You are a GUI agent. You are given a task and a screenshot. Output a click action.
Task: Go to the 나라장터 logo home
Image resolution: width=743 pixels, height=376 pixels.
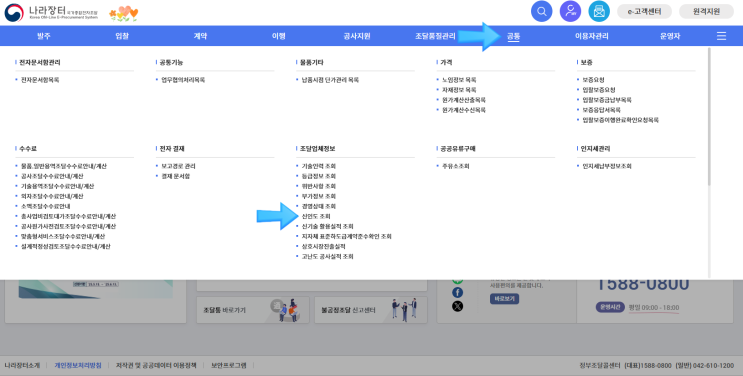point(51,12)
